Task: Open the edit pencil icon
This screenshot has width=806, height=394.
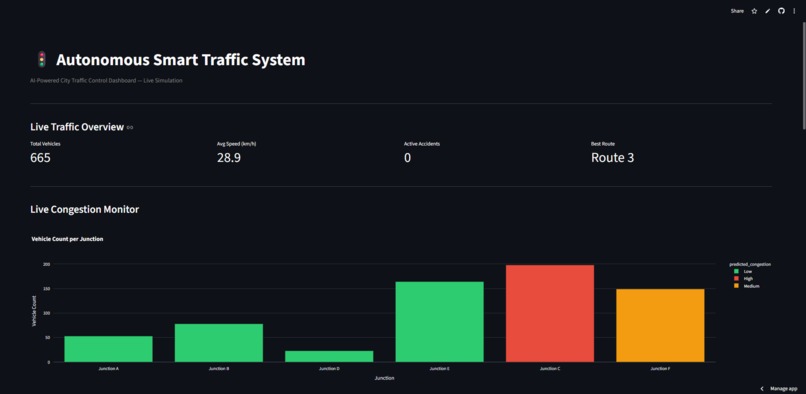Action: (767, 11)
